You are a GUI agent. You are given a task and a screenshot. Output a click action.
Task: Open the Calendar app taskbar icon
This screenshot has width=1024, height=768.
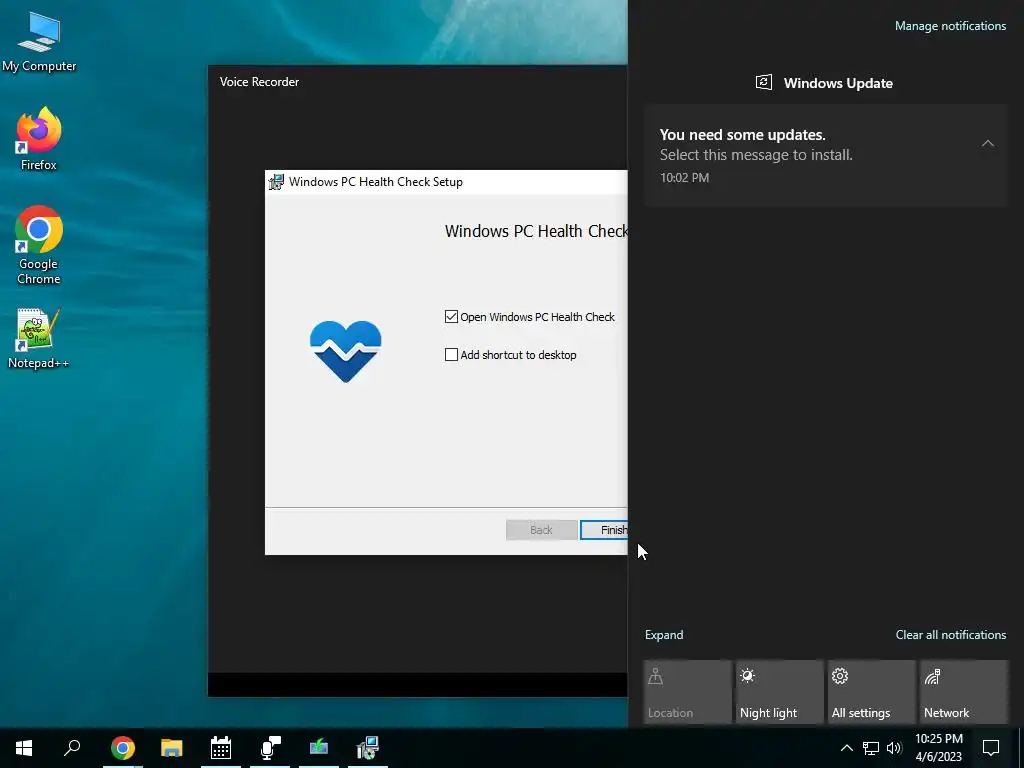[221, 748]
